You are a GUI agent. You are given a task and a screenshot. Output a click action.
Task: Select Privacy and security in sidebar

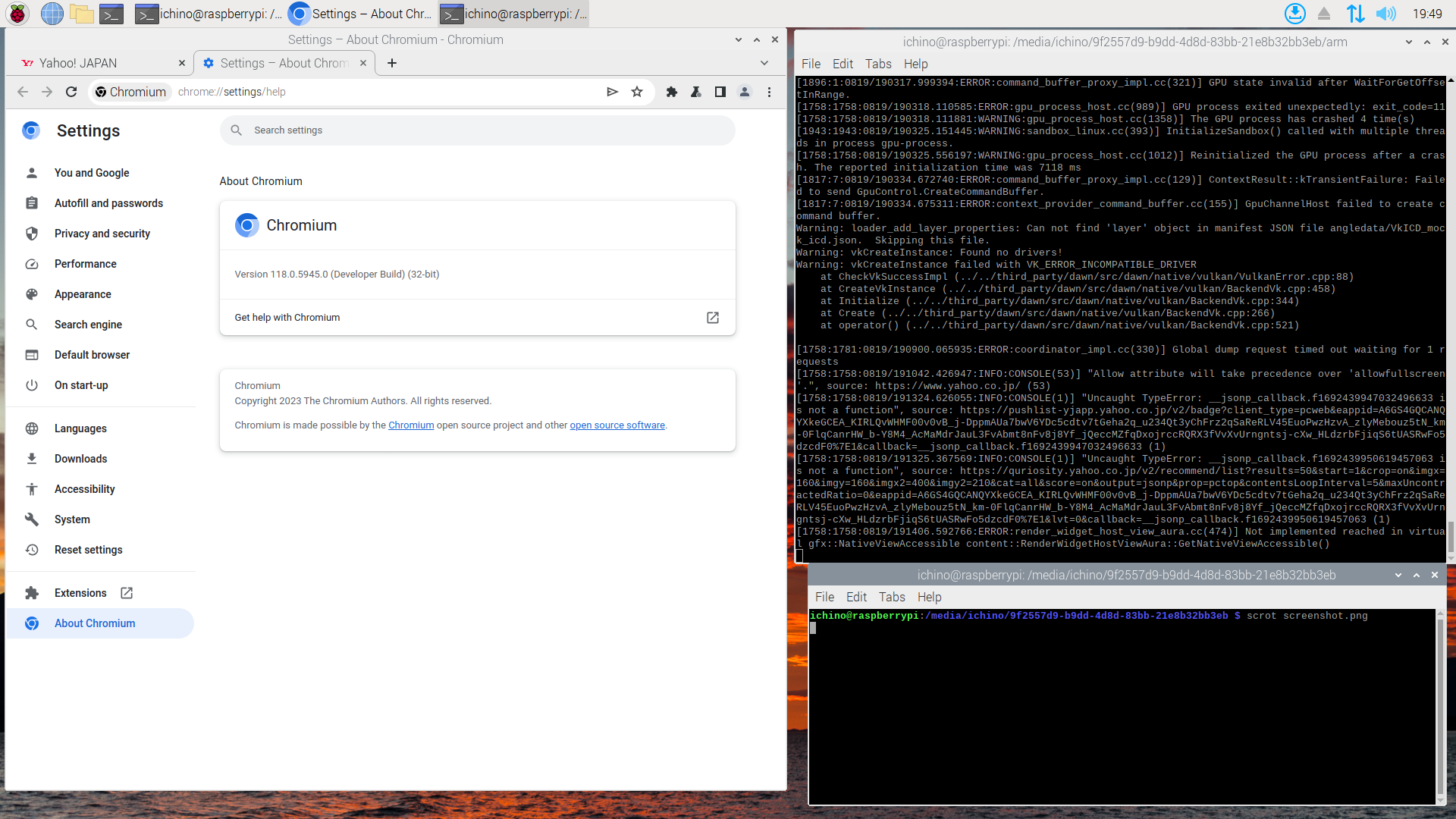coord(102,234)
